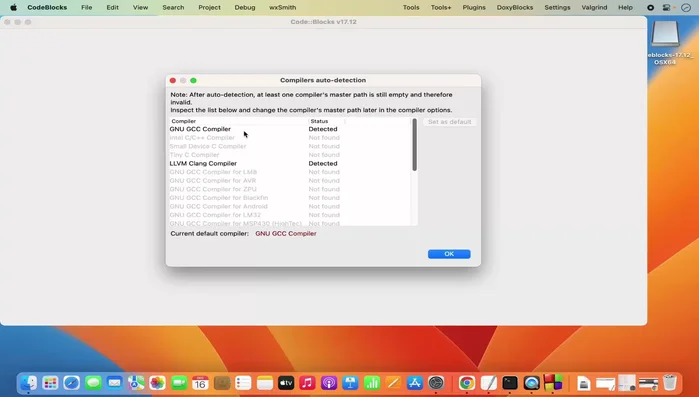Select GNU GCC Compiler for ZPU row
Image resolution: width=699 pixels, height=397 pixels.
(x=290, y=189)
